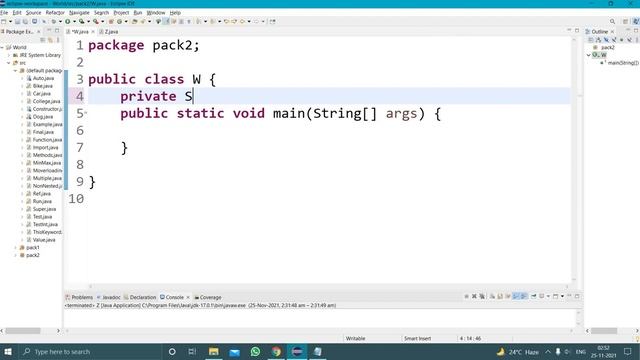Toggle Word Wrap in Console toolbar
Viewport: 640px width, 360px height.
click(508, 296)
